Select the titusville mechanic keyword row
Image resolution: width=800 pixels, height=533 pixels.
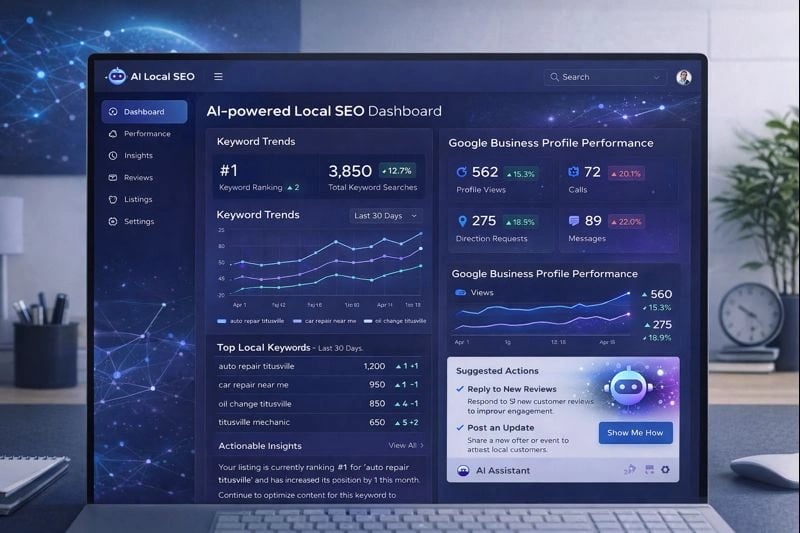pyautogui.click(x=319, y=422)
